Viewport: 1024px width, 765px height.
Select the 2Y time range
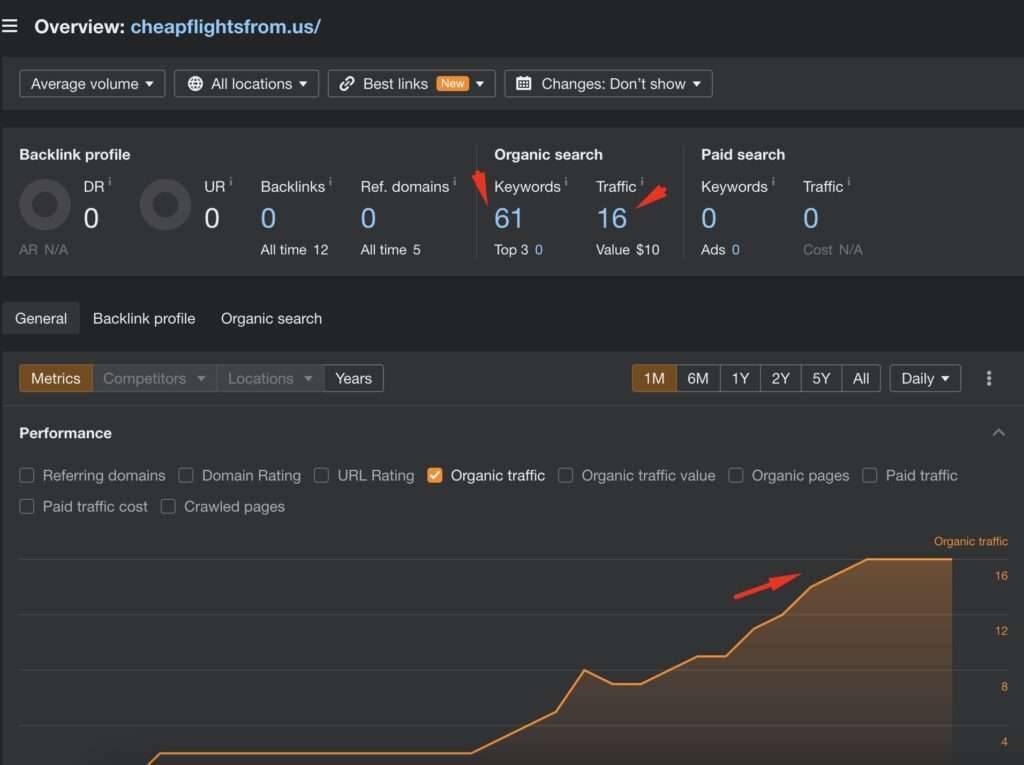coord(780,378)
